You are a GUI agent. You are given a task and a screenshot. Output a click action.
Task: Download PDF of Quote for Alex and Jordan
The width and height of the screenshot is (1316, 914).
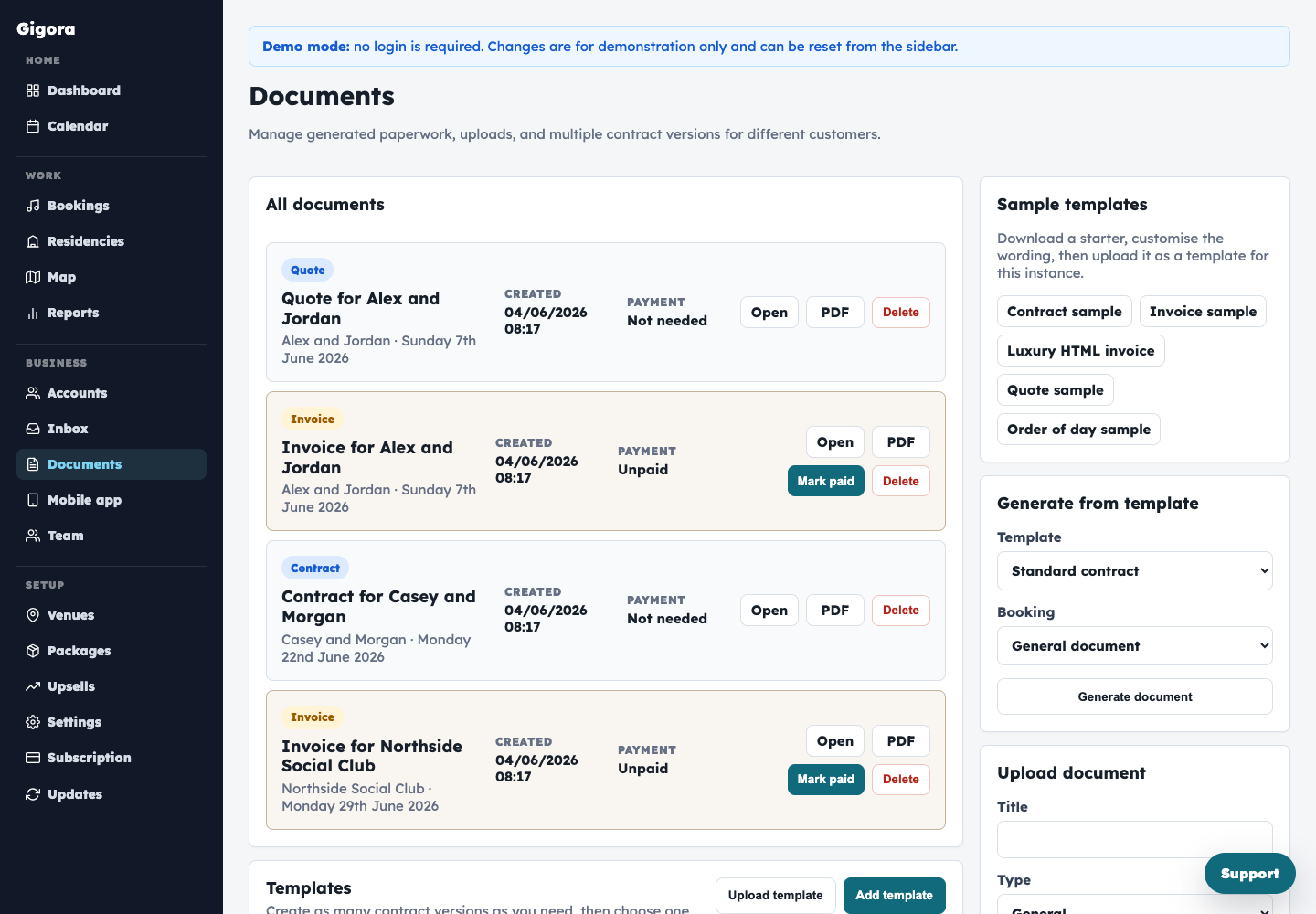pos(835,313)
